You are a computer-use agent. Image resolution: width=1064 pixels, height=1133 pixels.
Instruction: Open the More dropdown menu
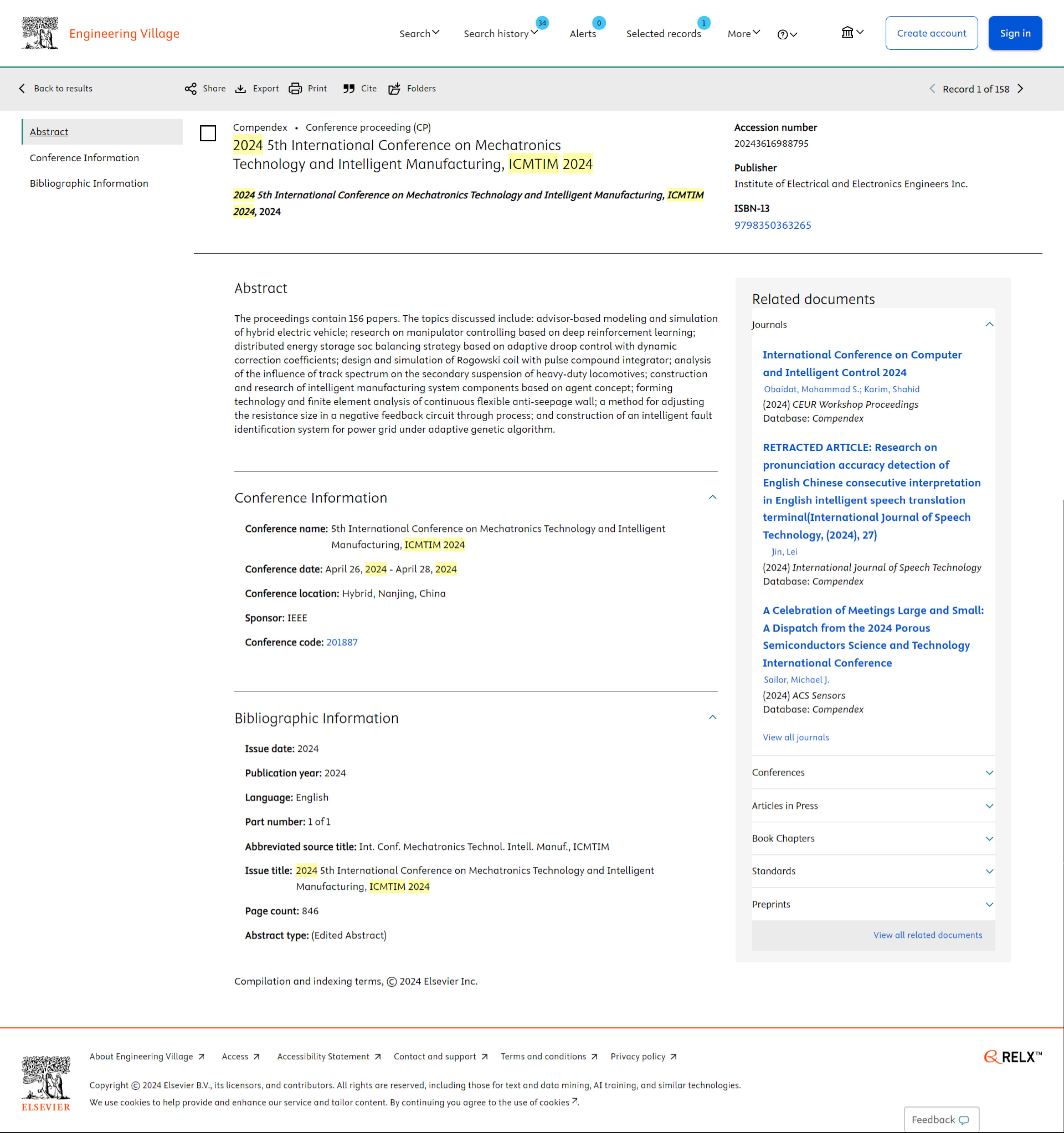(x=744, y=34)
